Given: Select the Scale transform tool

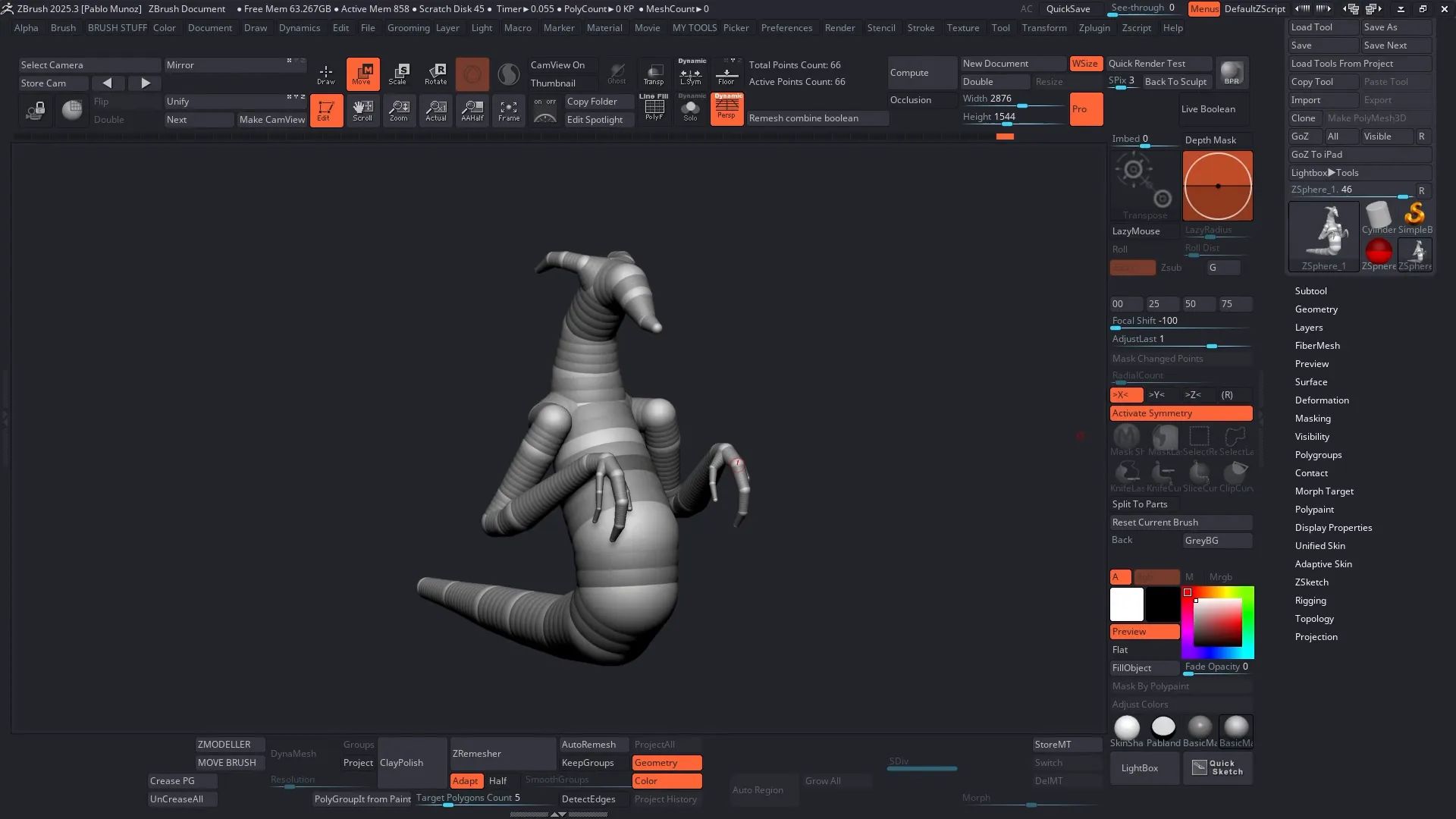Looking at the screenshot, I should click(x=399, y=74).
